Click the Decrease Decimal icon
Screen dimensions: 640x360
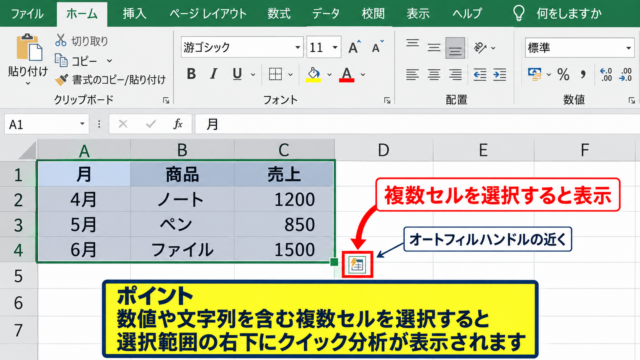[x=626, y=75]
